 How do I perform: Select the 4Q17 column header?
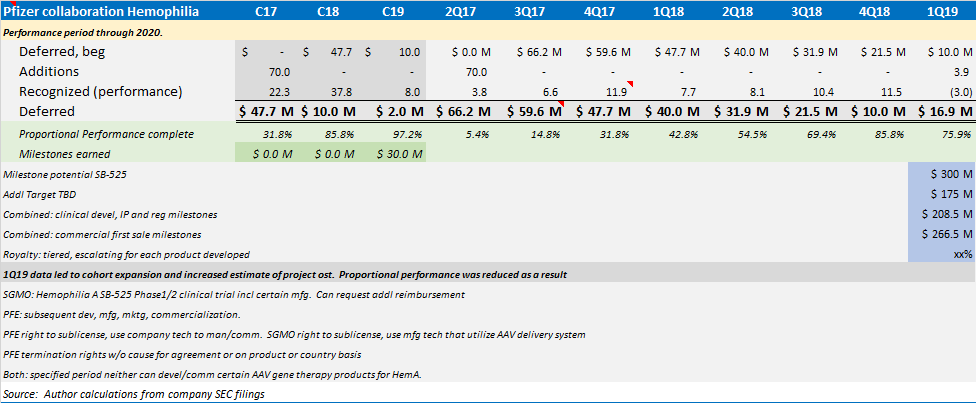coord(601,12)
